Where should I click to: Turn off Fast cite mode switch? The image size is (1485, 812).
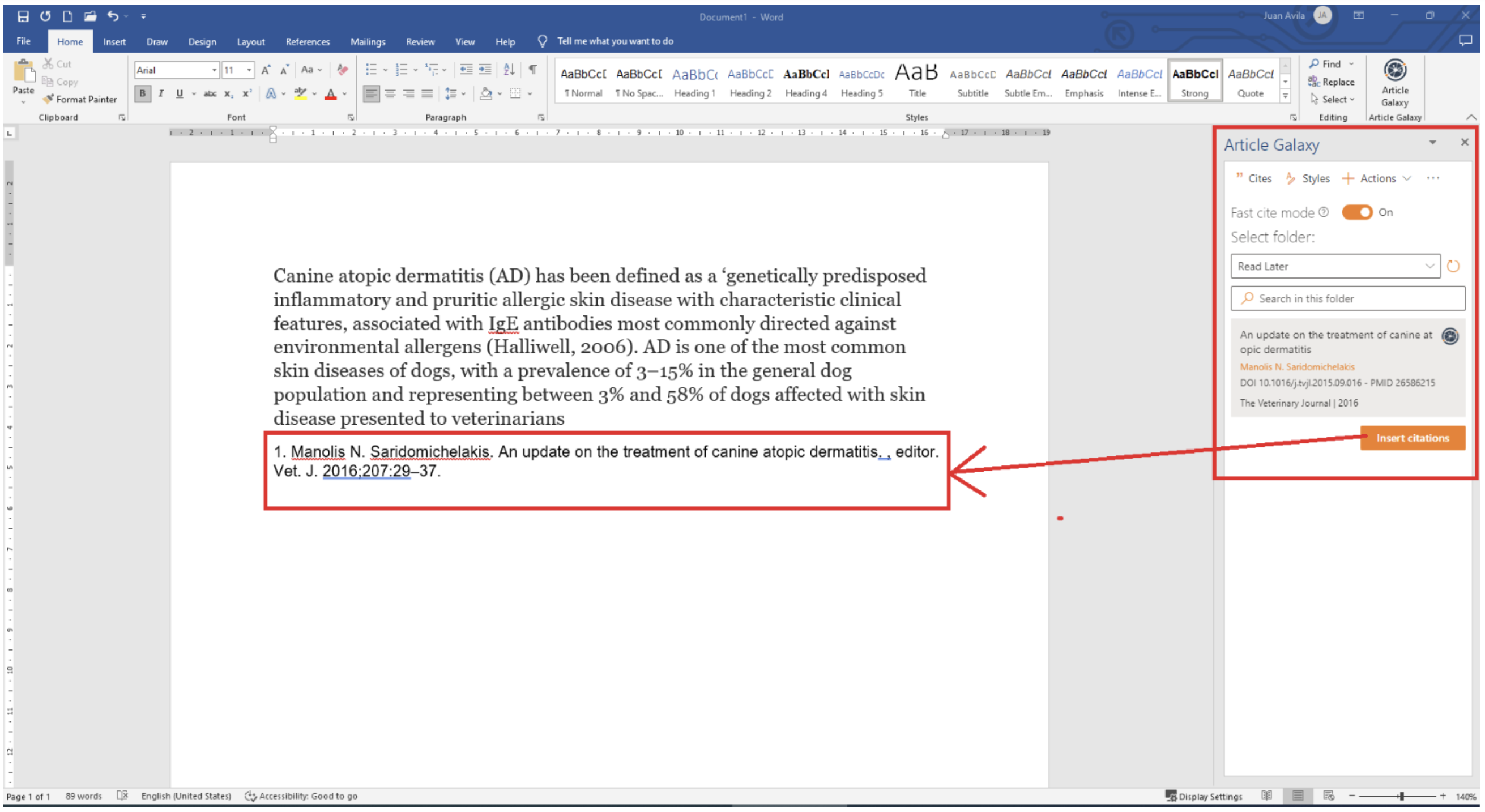click(x=1356, y=212)
